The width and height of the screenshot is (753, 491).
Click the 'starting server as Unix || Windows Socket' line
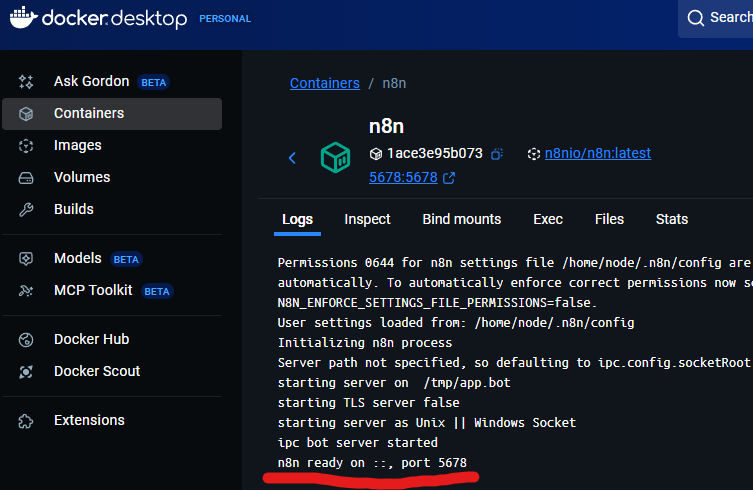pyautogui.click(x=426, y=423)
